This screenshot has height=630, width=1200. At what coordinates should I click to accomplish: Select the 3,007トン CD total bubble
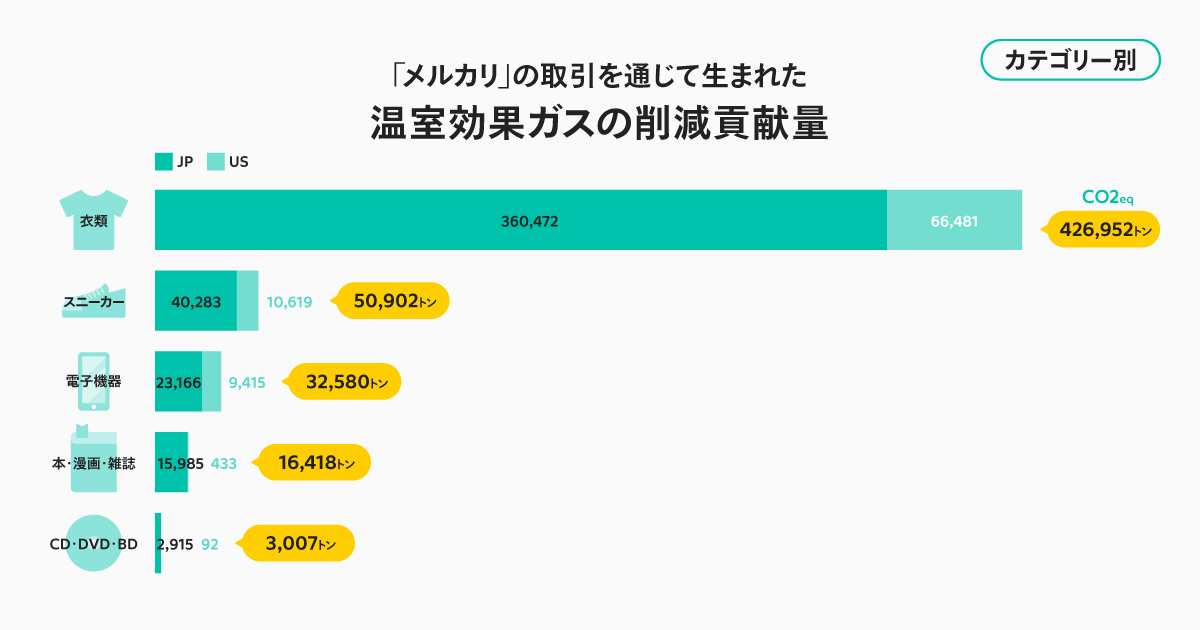(300, 543)
